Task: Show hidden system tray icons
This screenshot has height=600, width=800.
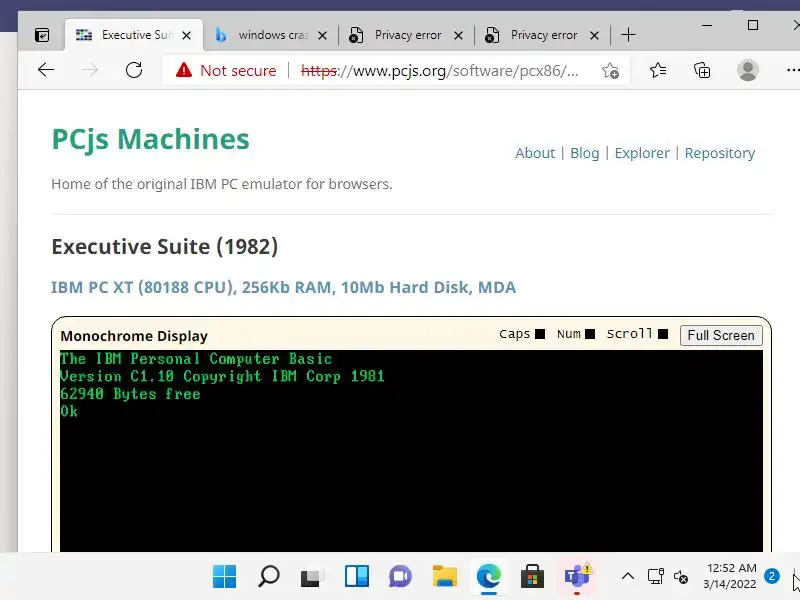Action: click(628, 577)
